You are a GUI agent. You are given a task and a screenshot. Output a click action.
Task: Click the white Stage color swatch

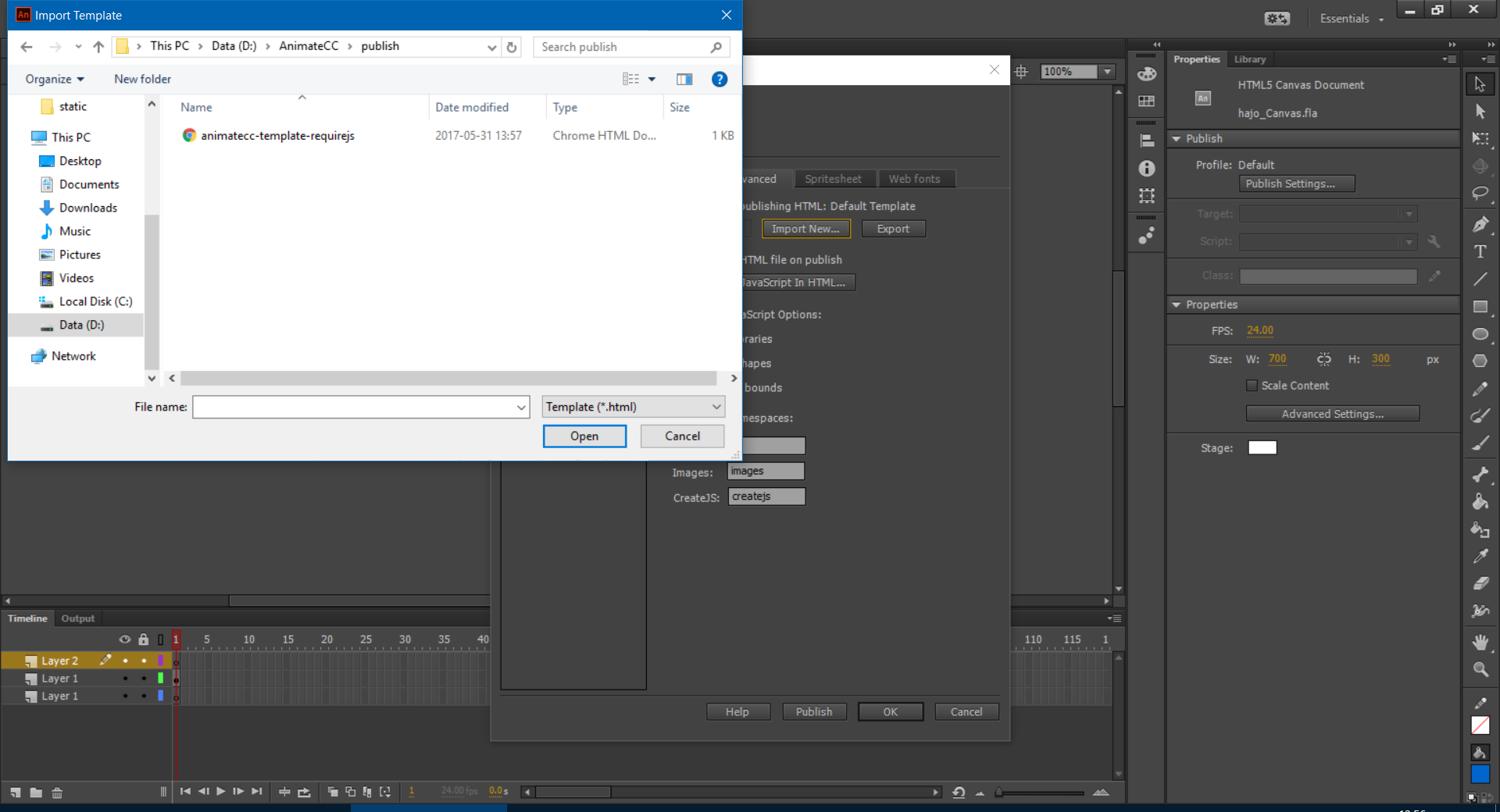[x=1262, y=448]
